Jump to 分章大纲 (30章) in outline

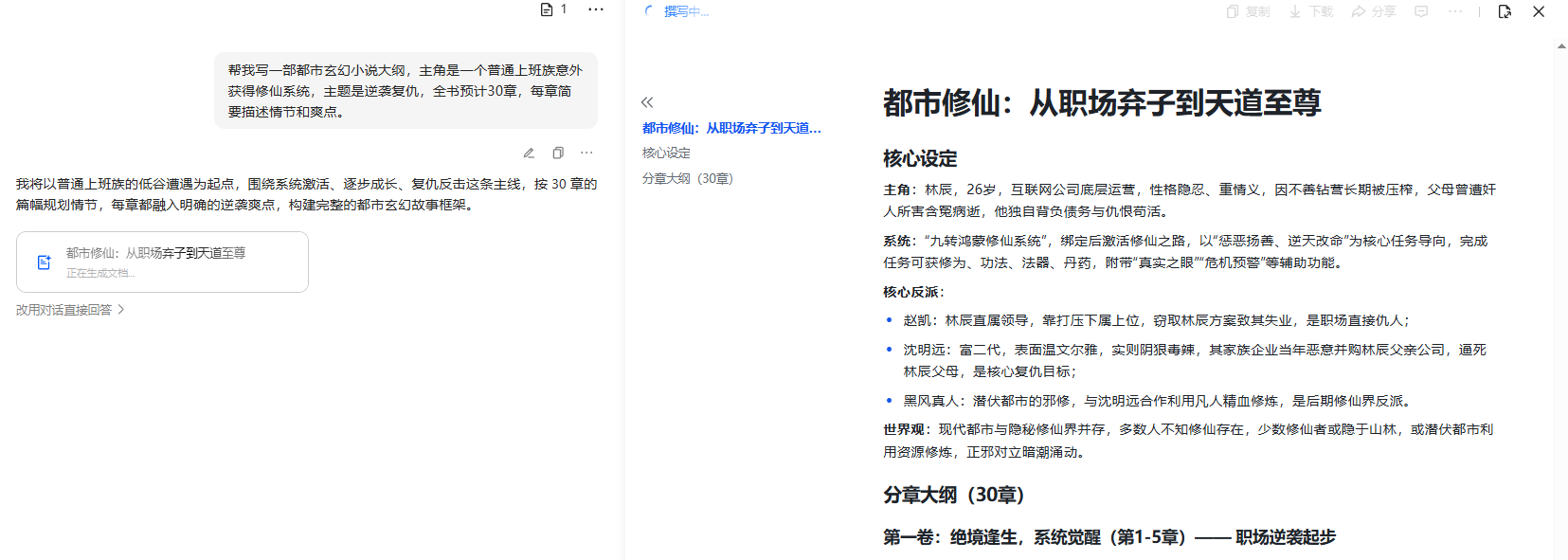point(688,178)
